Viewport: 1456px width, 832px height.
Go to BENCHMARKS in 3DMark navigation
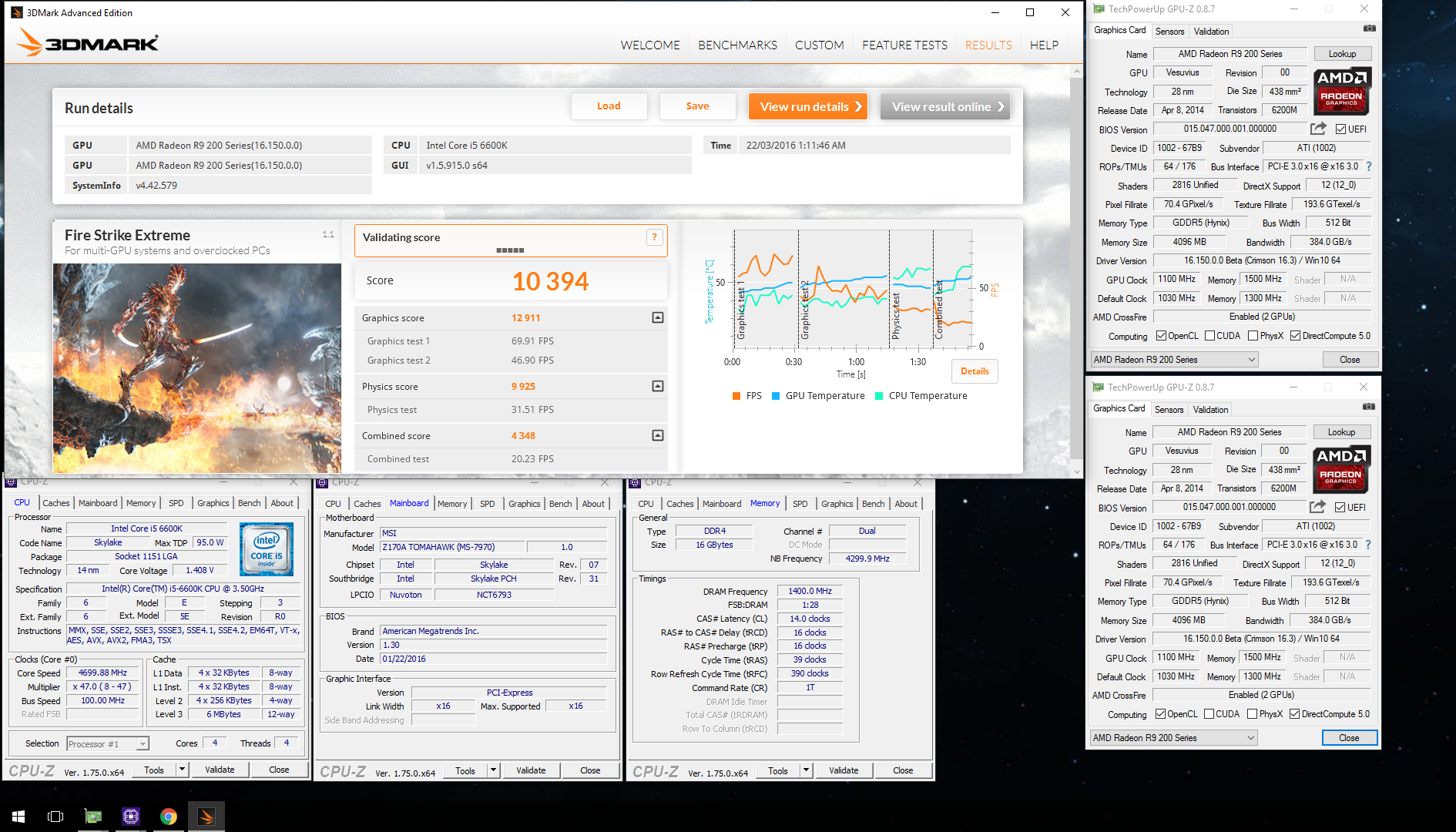click(737, 45)
